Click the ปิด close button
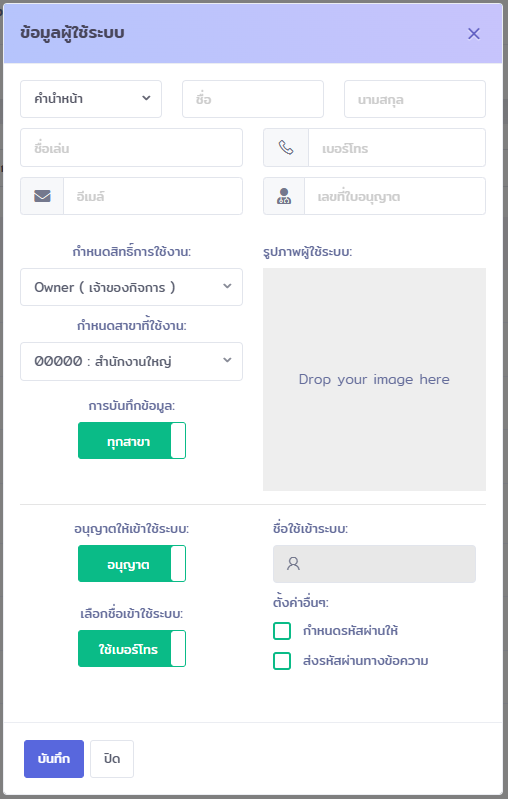508x799 pixels. (x=112, y=759)
